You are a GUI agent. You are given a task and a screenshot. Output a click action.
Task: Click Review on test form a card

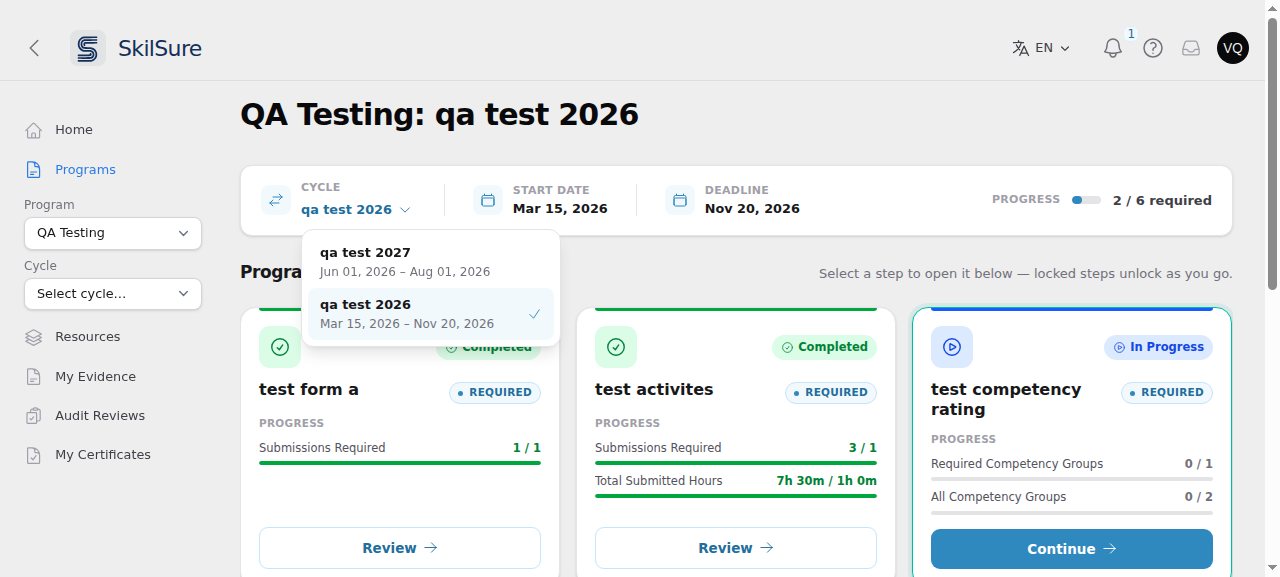[400, 548]
